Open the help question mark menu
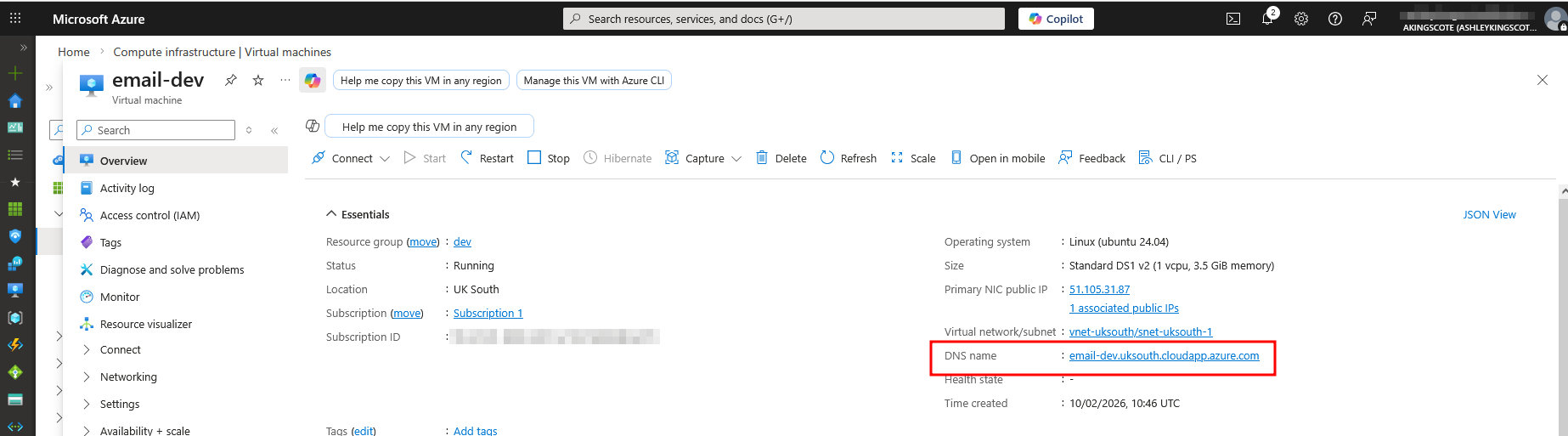Viewport: 1568px width, 436px height. [1335, 19]
